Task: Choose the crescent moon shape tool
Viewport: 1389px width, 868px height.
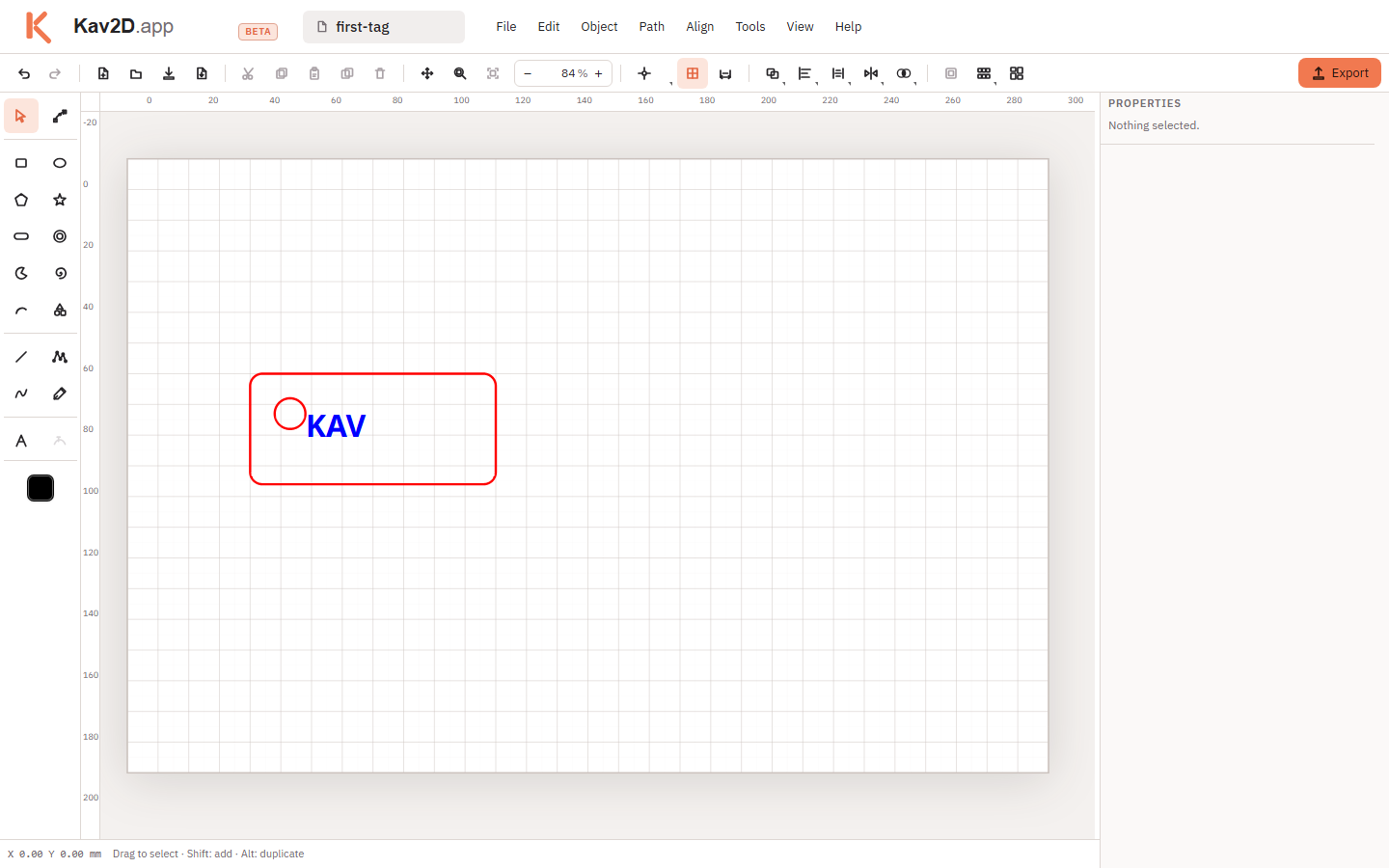Action: click(x=21, y=273)
